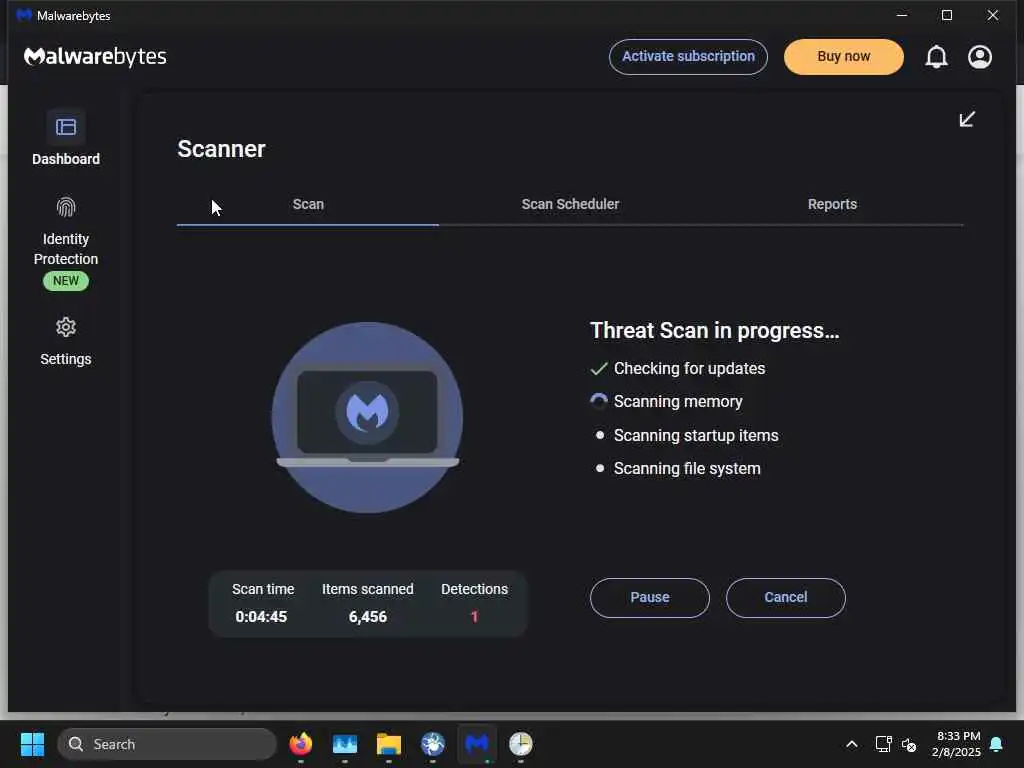Screen dimensions: 1024x768
Task: Open Firefox from the taskbar
Action: (300, 744)
